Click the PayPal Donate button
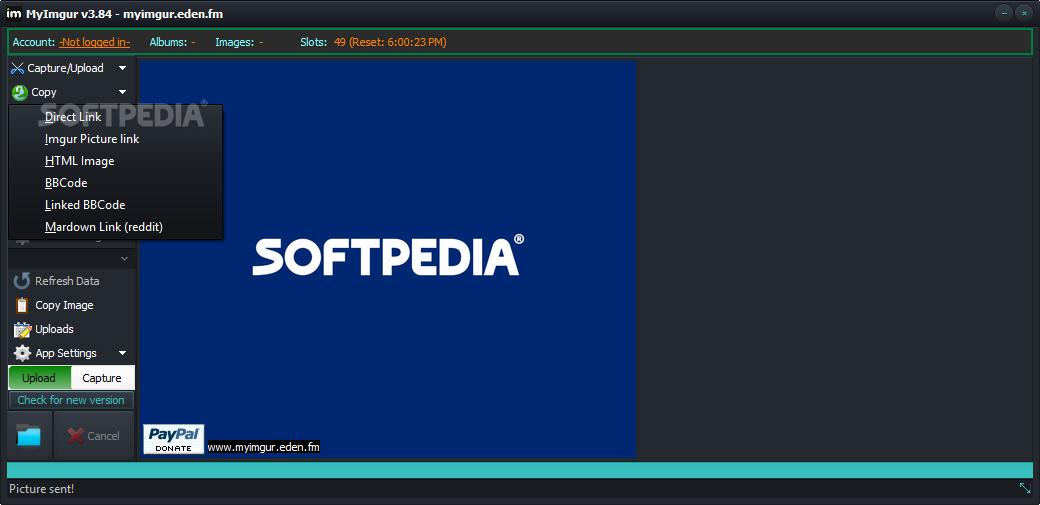1040x505 pixels. [x=174, y=439]
